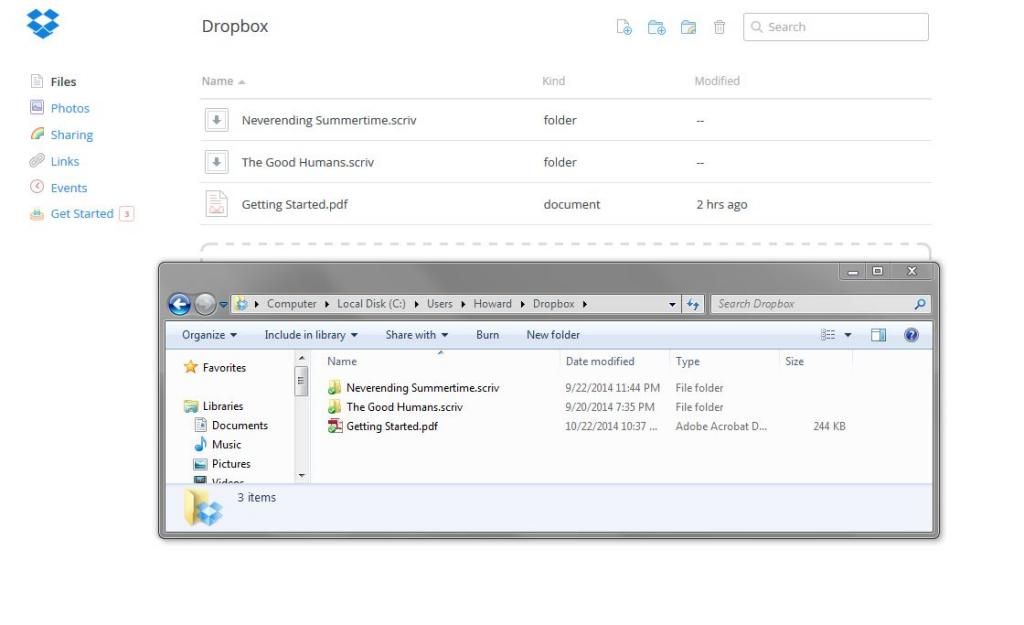
Task: Click Burn in Explorer toolbar
Action: tap(487, 335)
